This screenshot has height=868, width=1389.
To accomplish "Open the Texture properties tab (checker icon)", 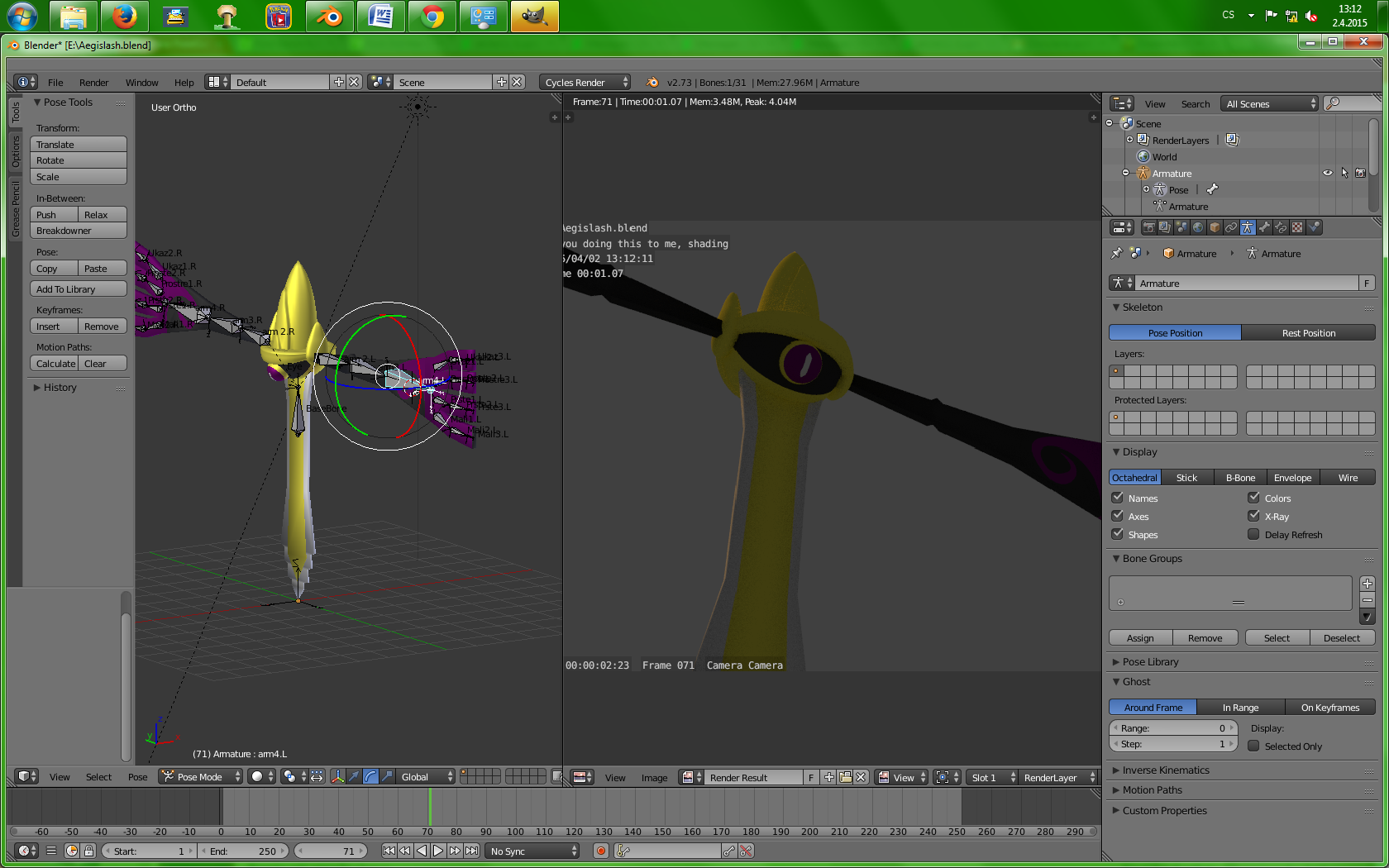I will coord(1297,227).
